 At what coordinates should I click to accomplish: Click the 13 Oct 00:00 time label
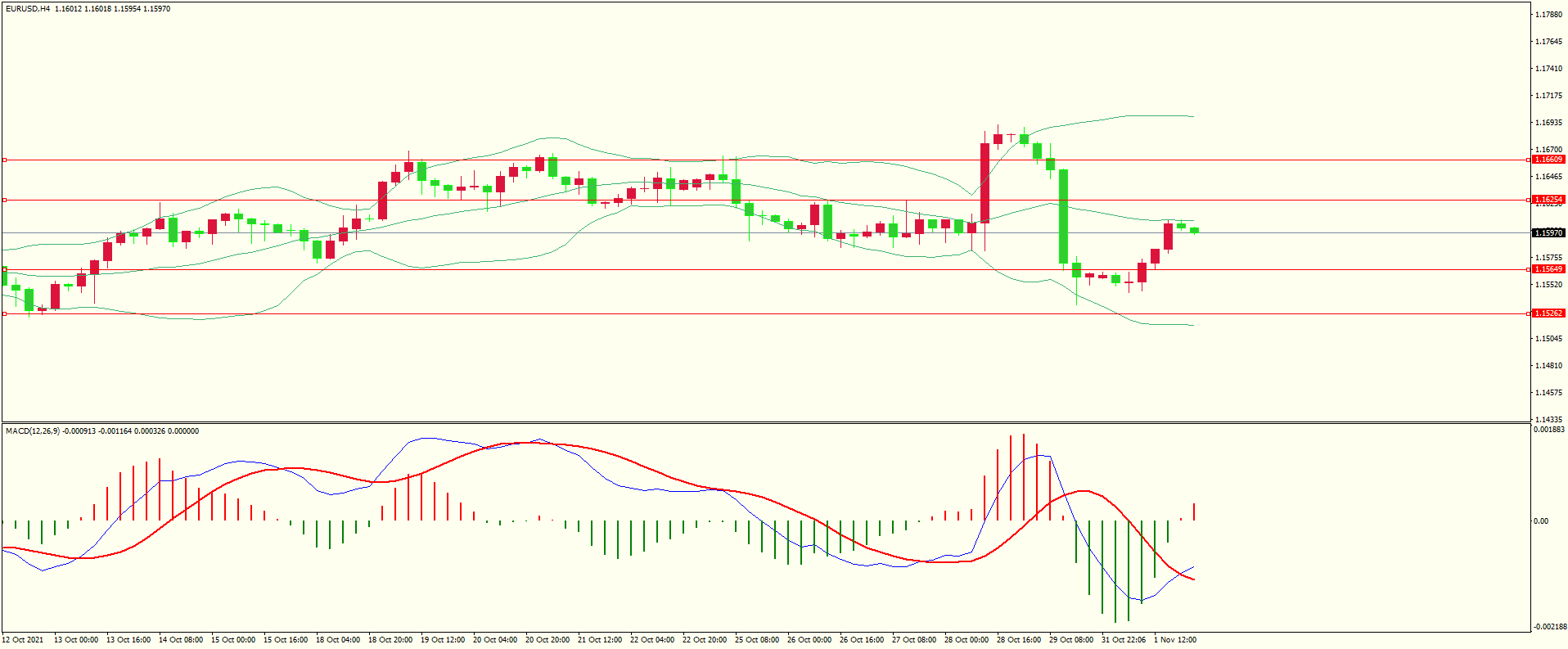point(76,640)
